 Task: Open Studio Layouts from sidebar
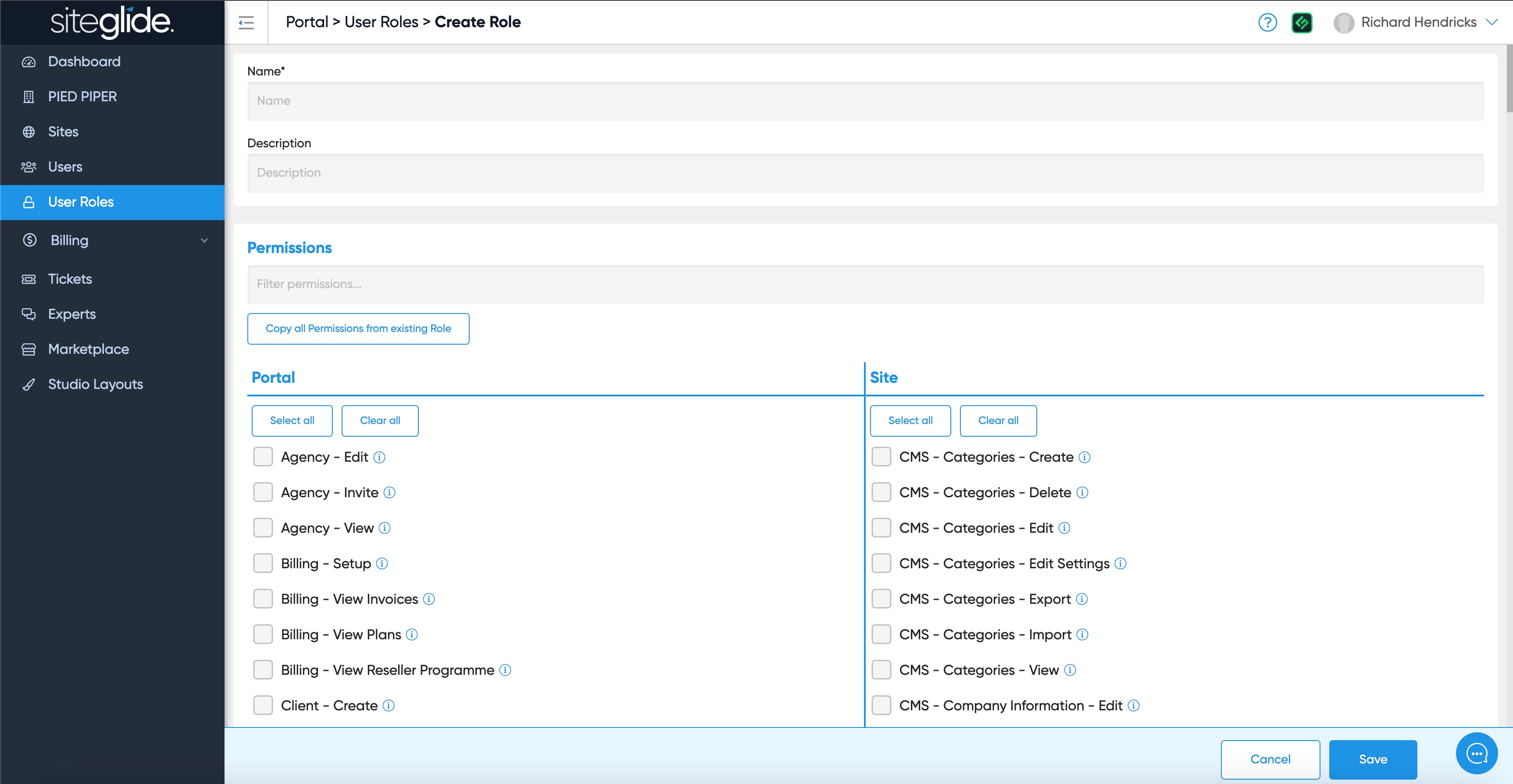[x=95, y=384]
